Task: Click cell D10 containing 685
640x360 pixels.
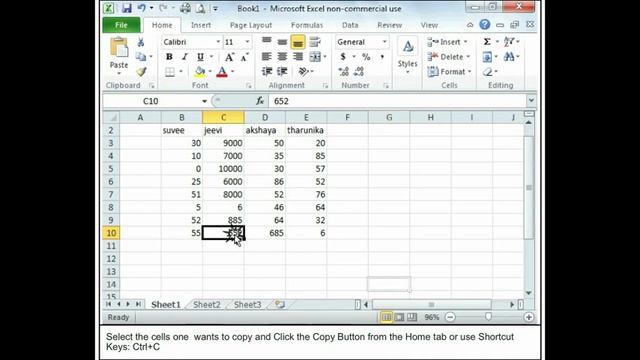Action: tap(265, 233)
